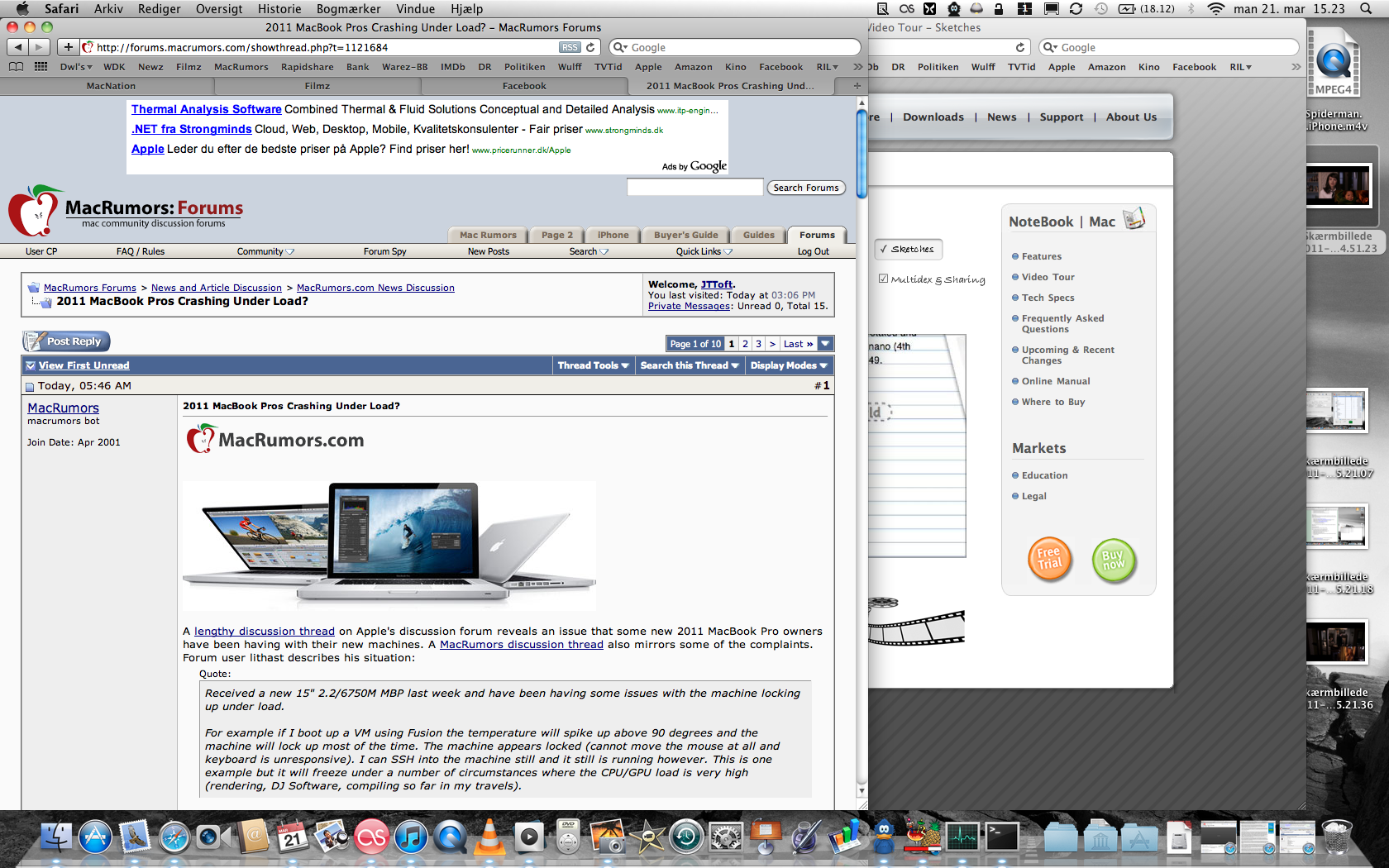Click the forward navigation arrow in Safari
This screenshot has height=868, width=1389.
(39, 47)
